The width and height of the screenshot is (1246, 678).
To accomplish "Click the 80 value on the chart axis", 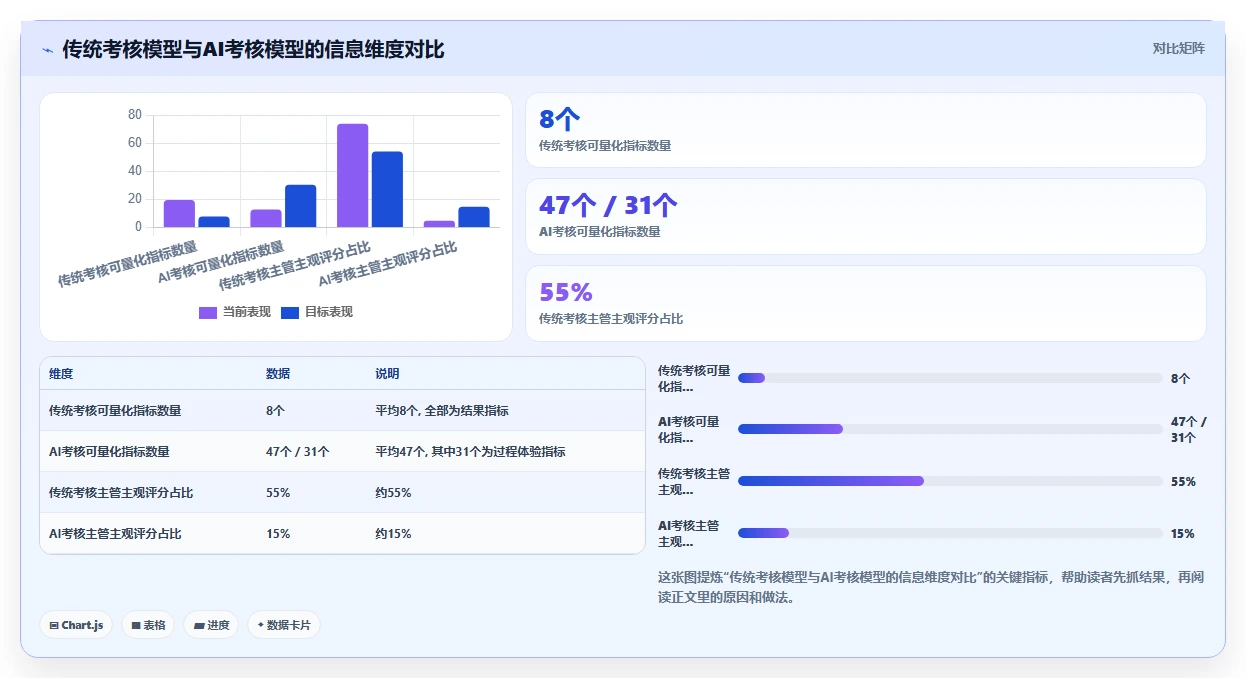I will click(135, 115).
